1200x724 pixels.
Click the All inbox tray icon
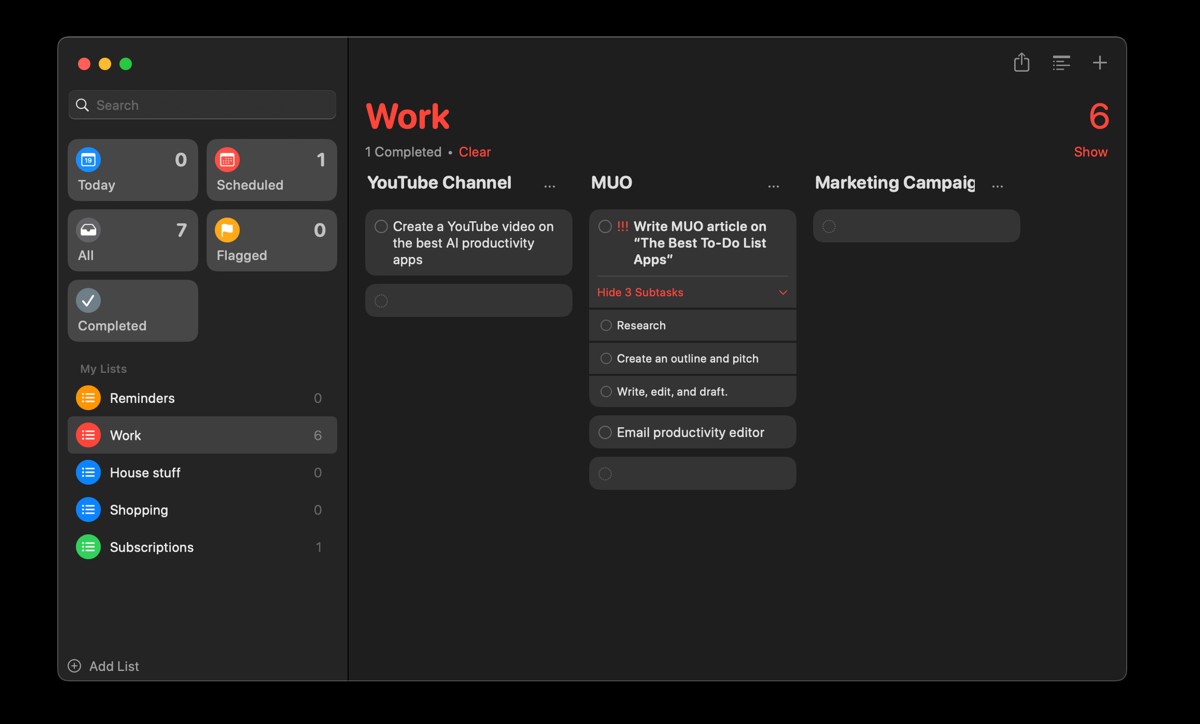[x=89, y=230]
